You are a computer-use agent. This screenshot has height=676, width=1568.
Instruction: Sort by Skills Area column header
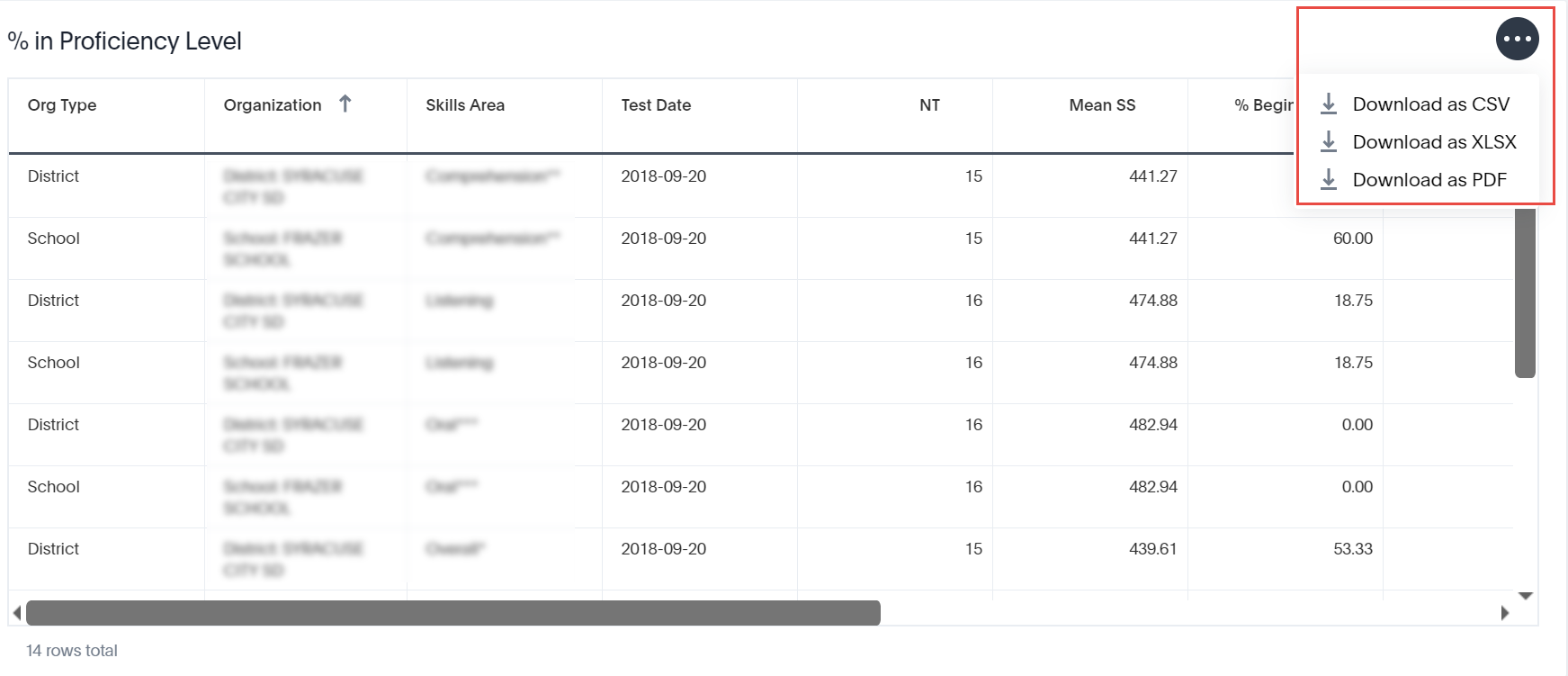click(x=465, y=105)
